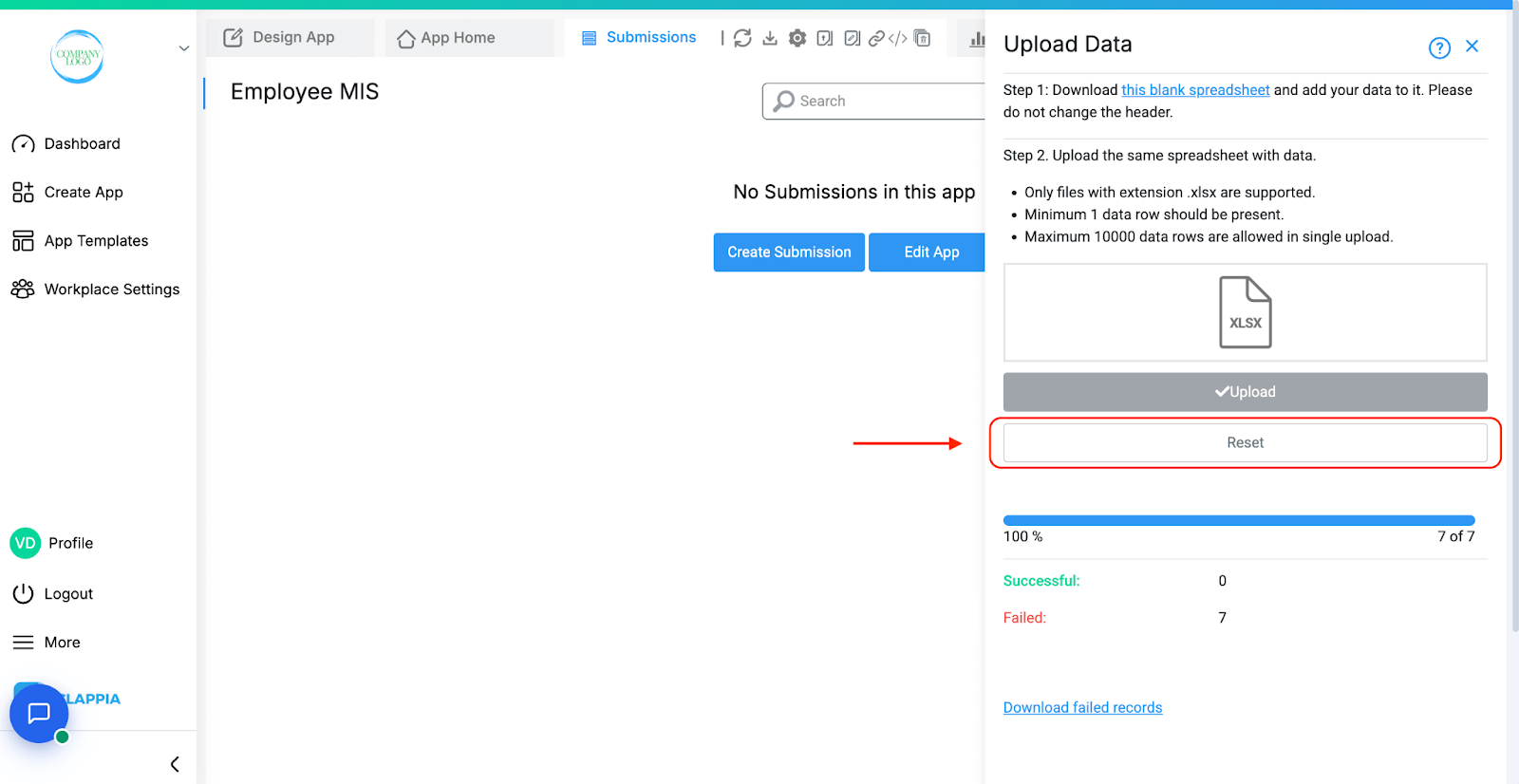
Task: Close the Upload Data panel
Action: click(1472, 46)
